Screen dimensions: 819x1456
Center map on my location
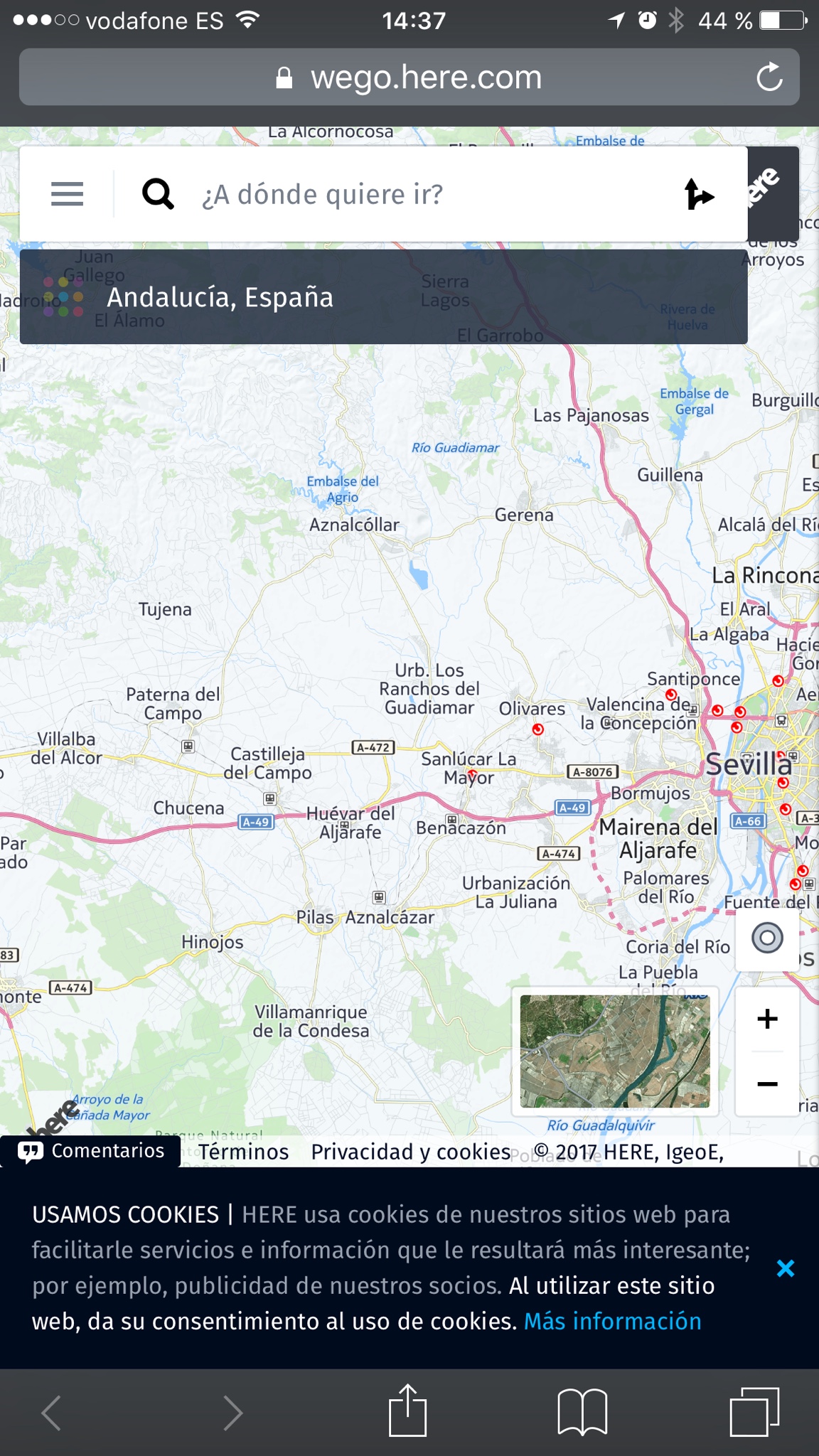coord(767,938)
